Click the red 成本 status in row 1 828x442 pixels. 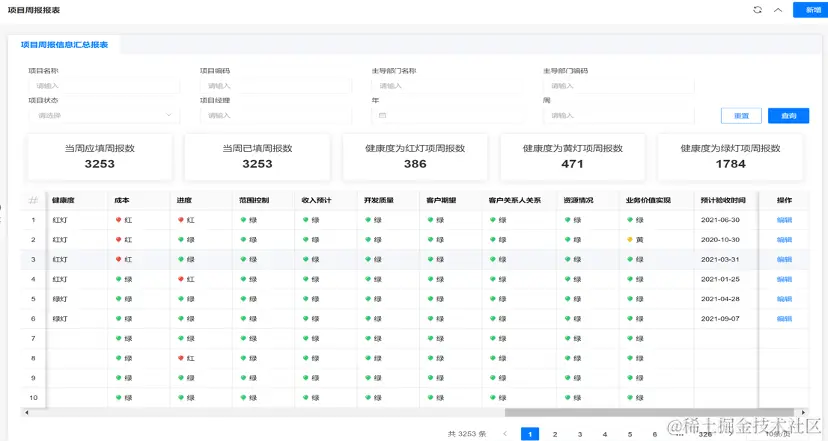pos(124,220)
